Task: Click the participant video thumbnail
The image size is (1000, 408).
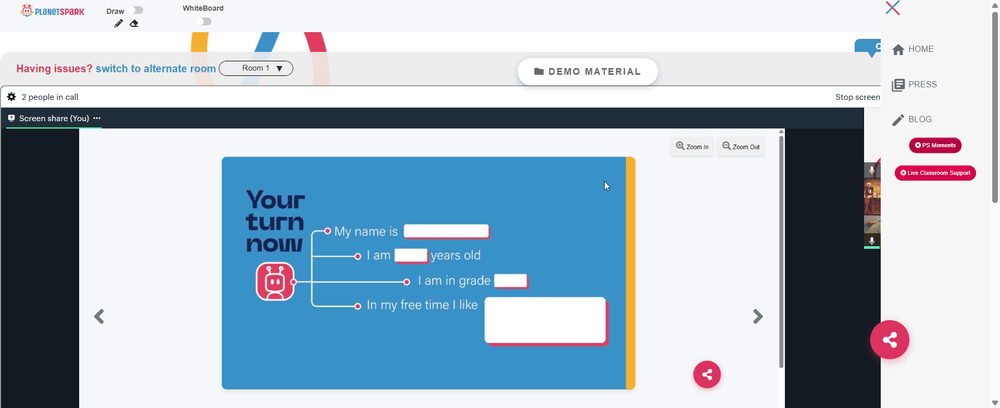Action: [872, 206]
